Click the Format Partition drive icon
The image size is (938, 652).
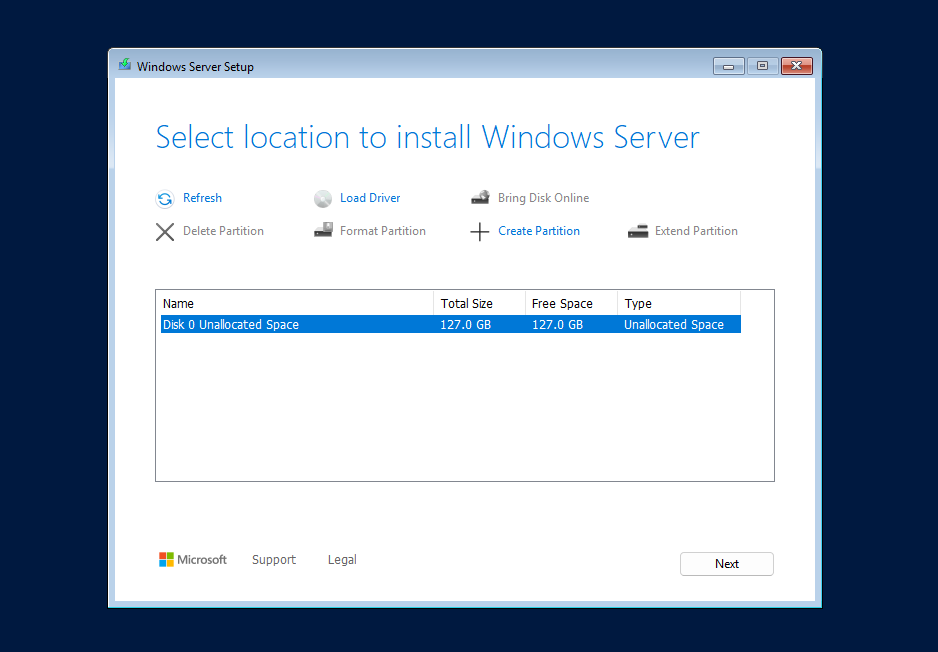pyautogui.click(x=323, y=230)
